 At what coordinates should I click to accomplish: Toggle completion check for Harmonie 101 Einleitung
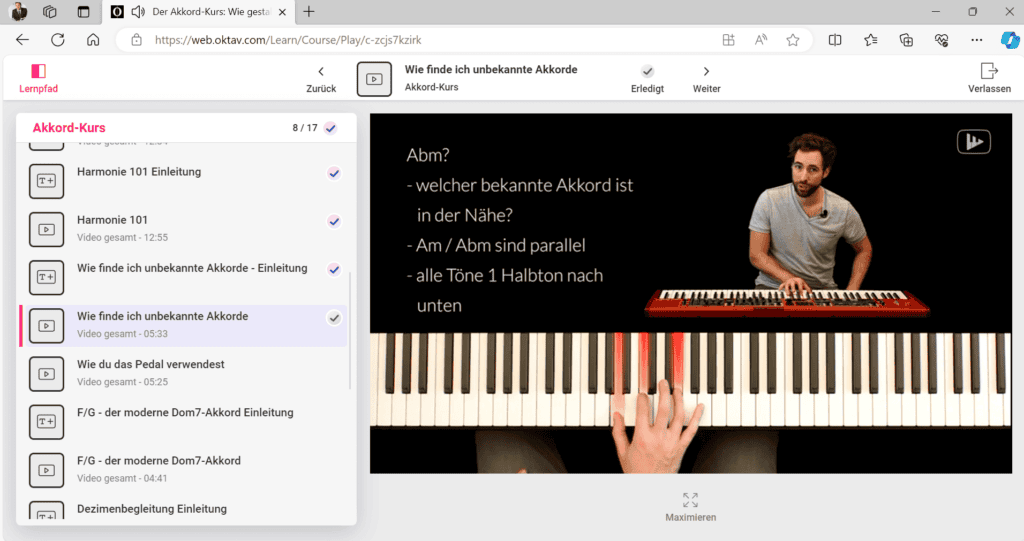click(x=334, y=173)
